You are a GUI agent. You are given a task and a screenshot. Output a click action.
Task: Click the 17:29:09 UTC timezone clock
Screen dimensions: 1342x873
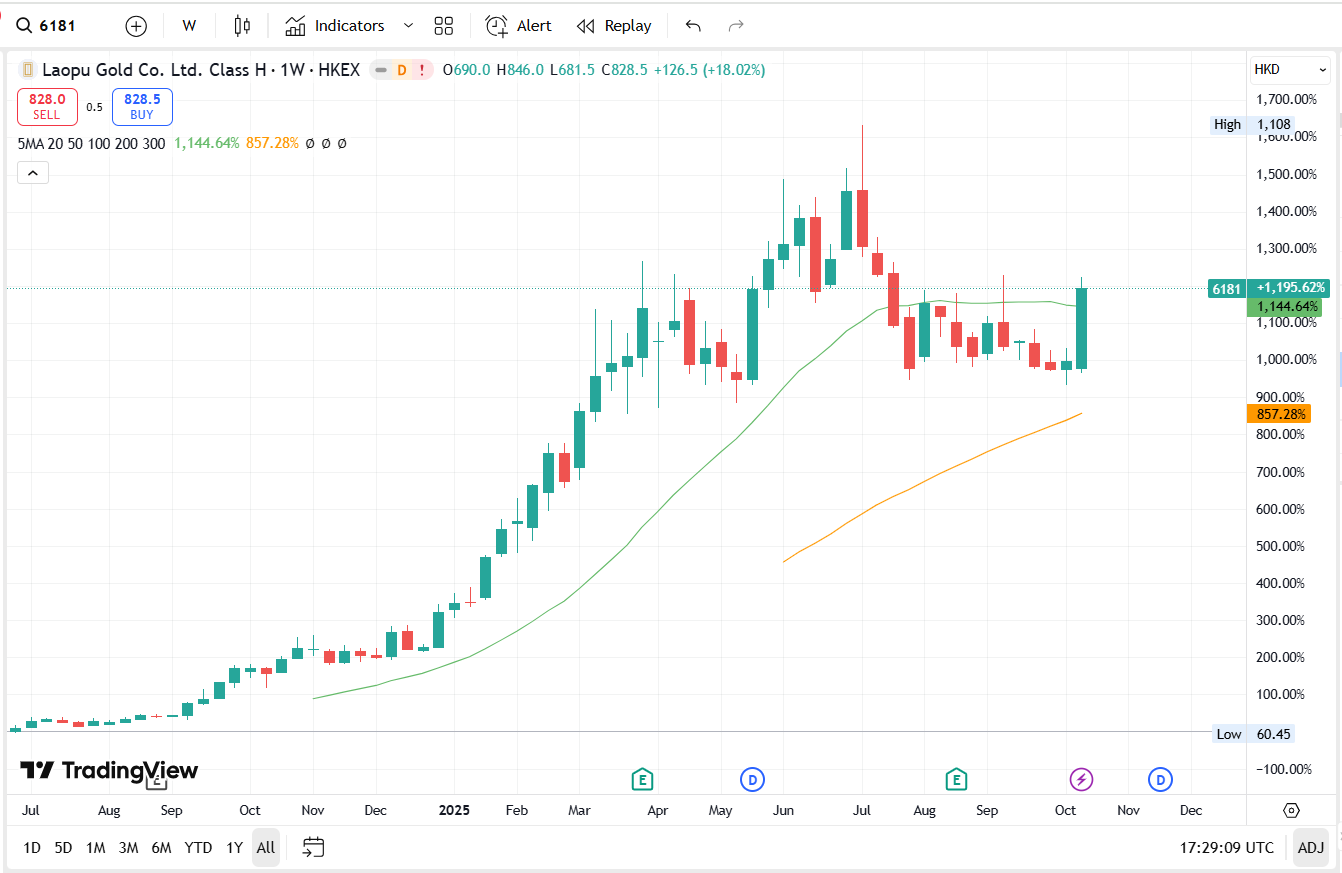point(1226,848)
